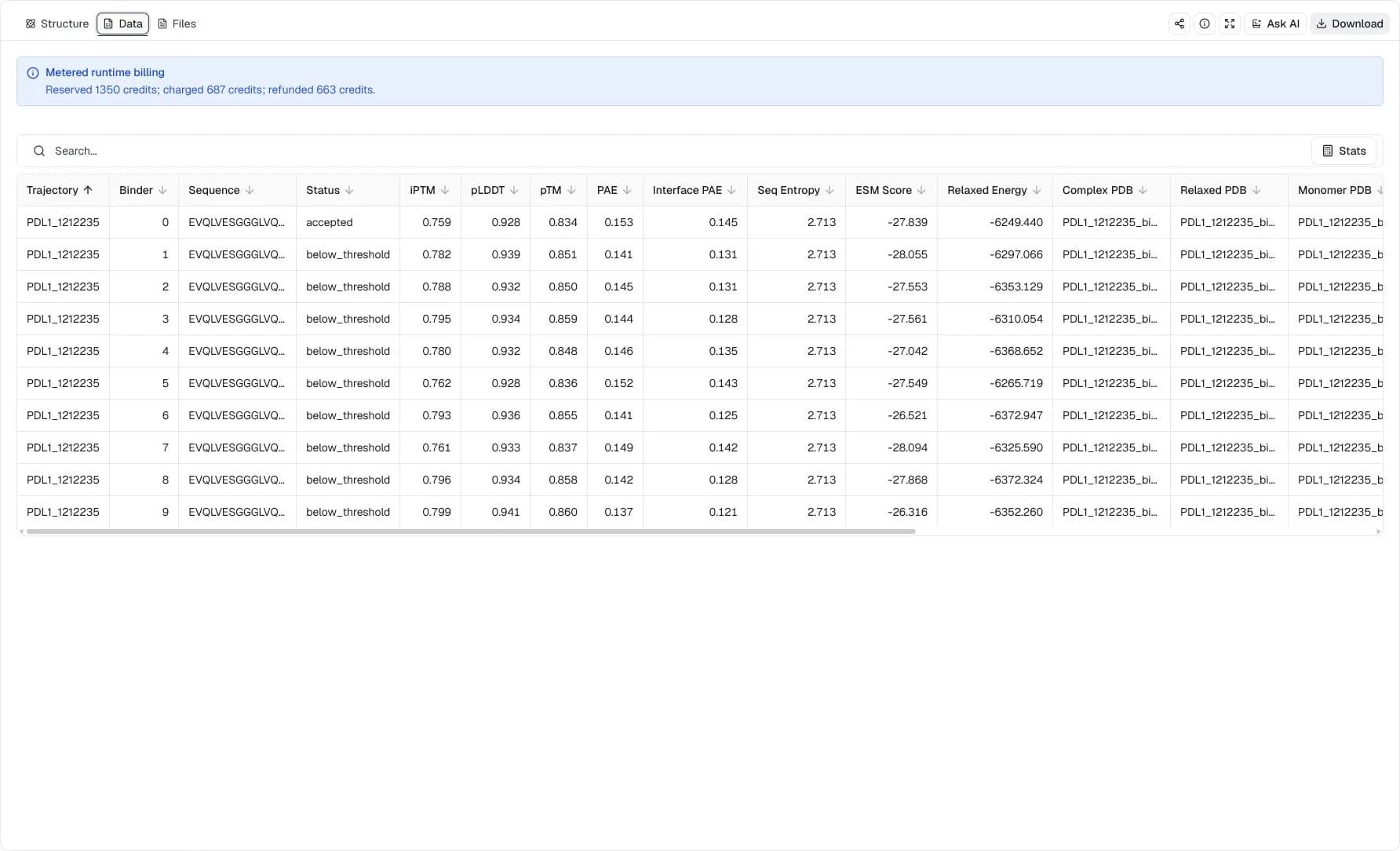The width and height of the screenshot is (1400, 851).
Task: Open the Stats panel button
Action: pyautogui.click(x=1343, y=151)
